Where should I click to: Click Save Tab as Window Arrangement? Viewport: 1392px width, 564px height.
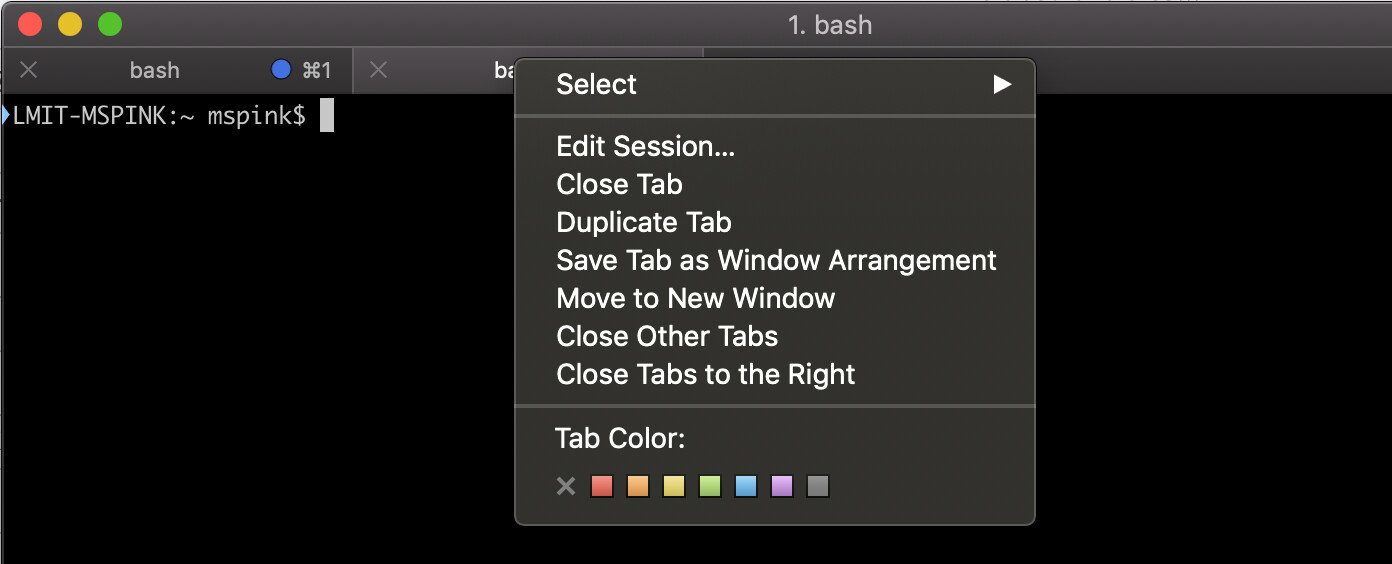[776, 261]
